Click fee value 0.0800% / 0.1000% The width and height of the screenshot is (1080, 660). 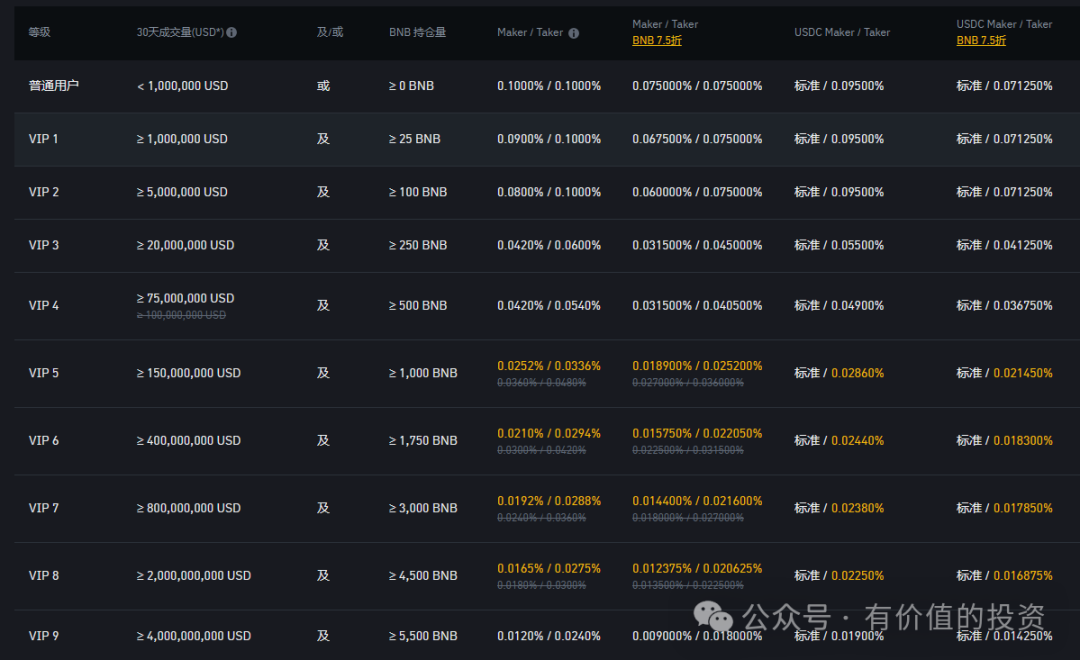pyautogui.click(x=549, y=192)
